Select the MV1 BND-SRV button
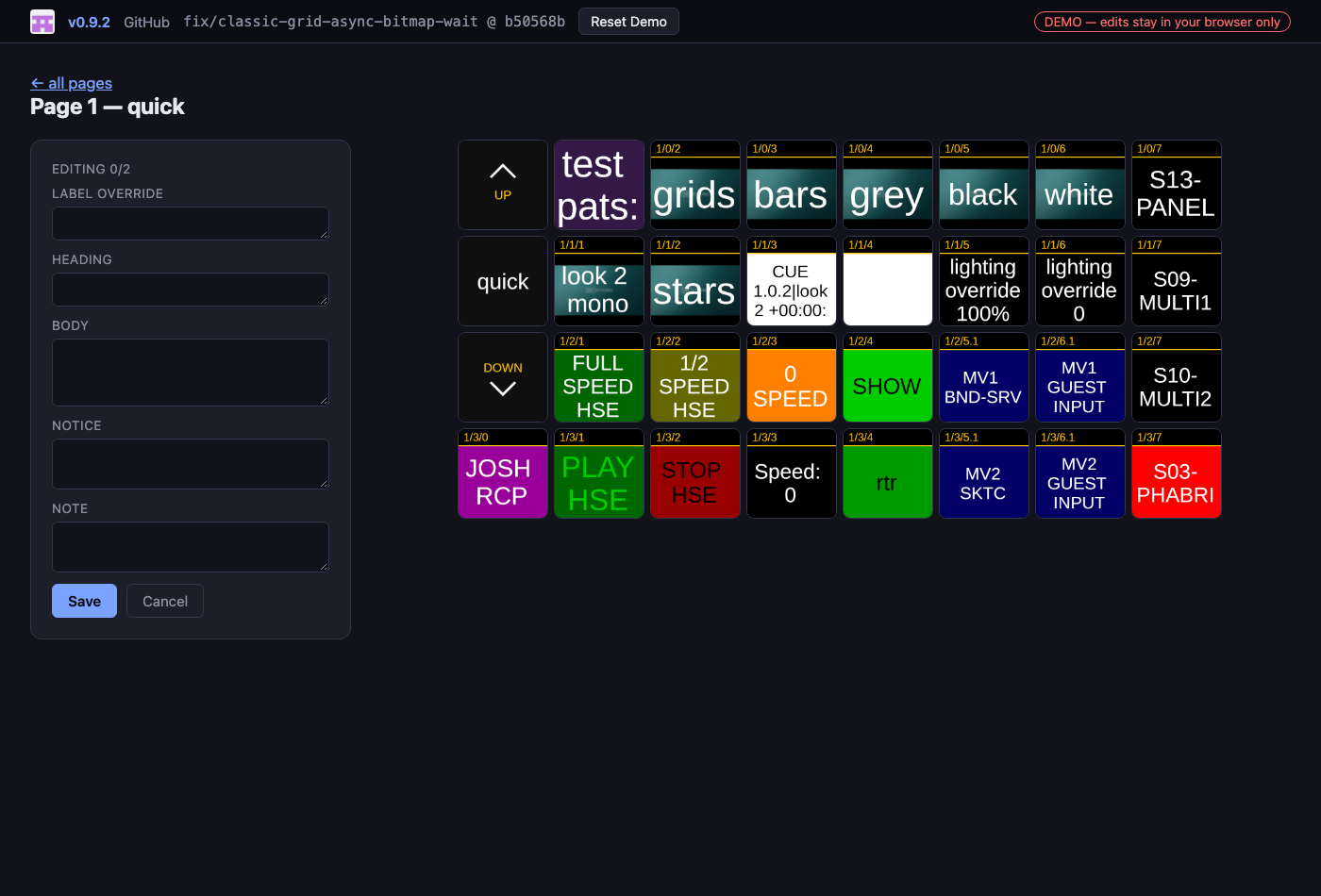The height and width of the screenshot is (896, 1321). tap(984, 377)
